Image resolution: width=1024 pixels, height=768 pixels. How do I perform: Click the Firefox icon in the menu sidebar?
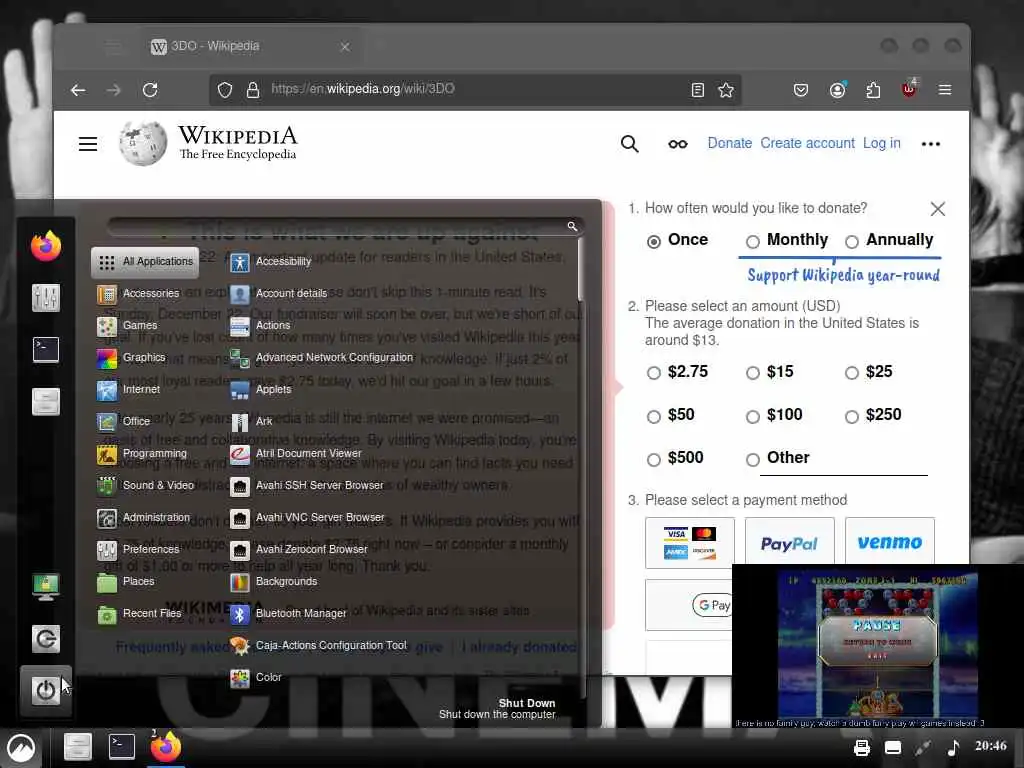(x=46, y=246)
